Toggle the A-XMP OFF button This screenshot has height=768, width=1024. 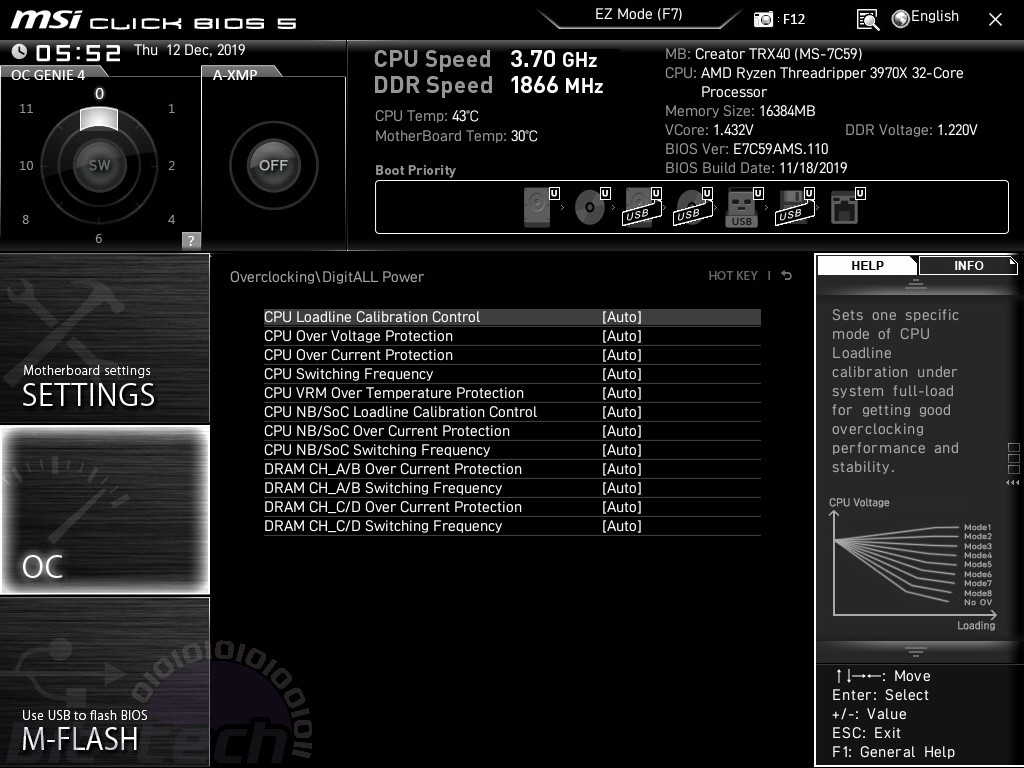(x=274, y=165)
